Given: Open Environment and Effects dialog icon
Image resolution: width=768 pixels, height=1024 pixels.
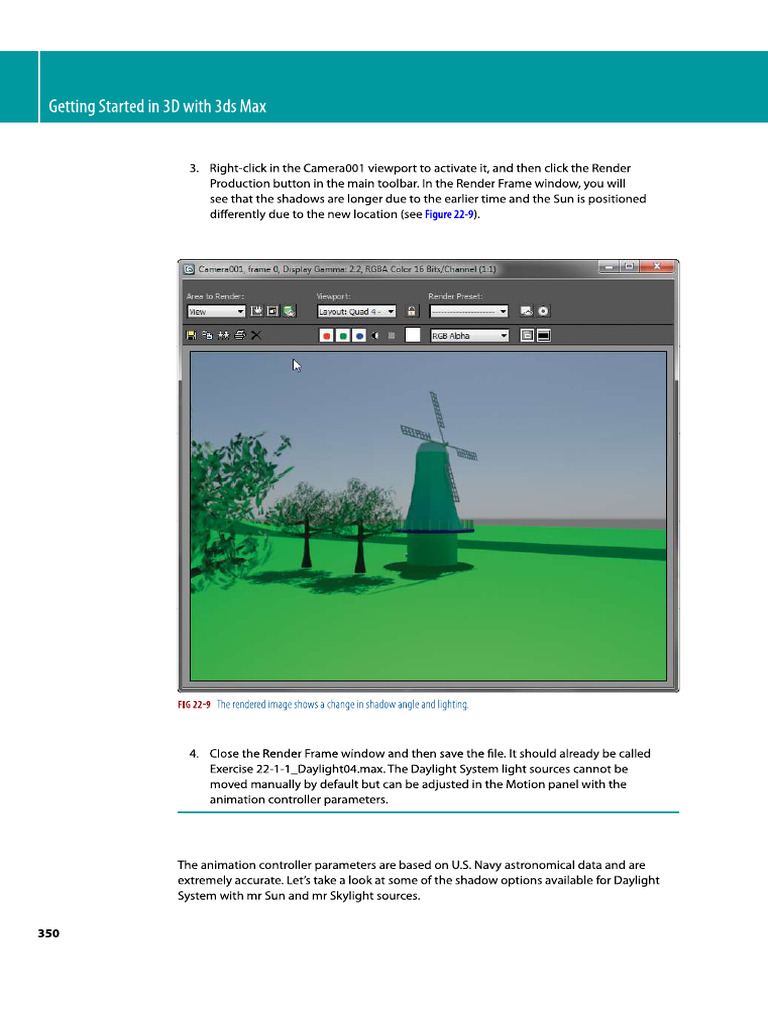Looking at the screenshot, I should (x=543, y=311).
